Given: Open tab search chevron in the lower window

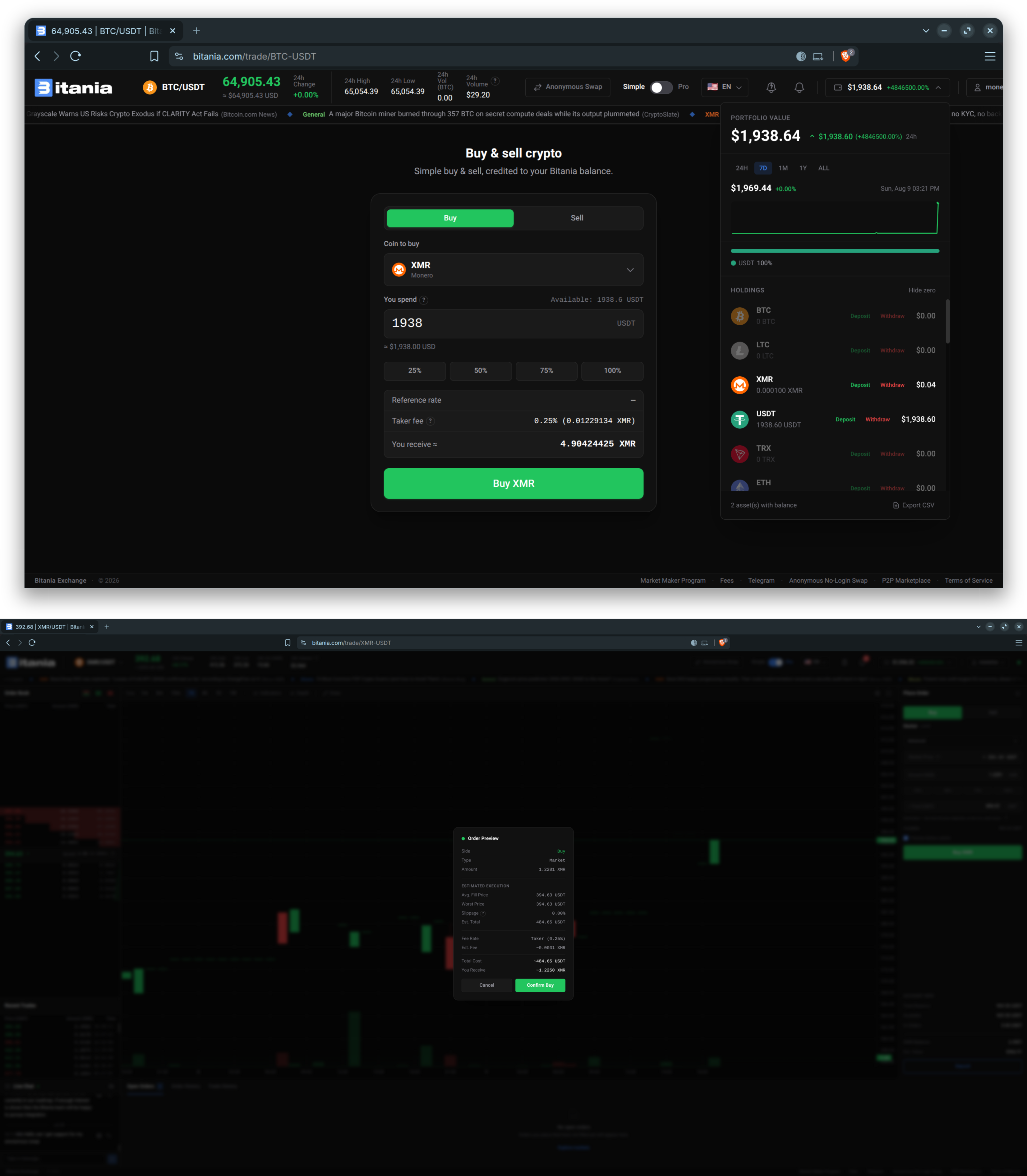Looking at the screenshot, I should [x=978, y=627].
